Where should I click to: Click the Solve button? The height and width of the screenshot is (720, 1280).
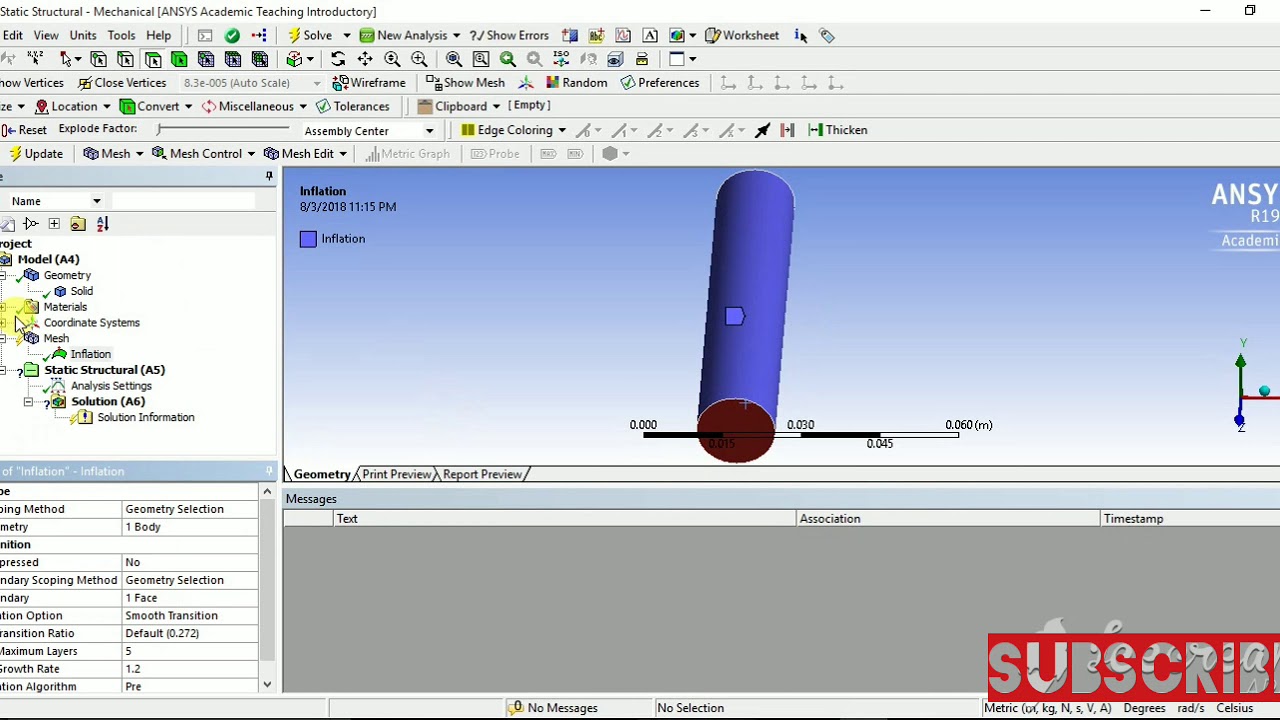click(x=309, y=35)
